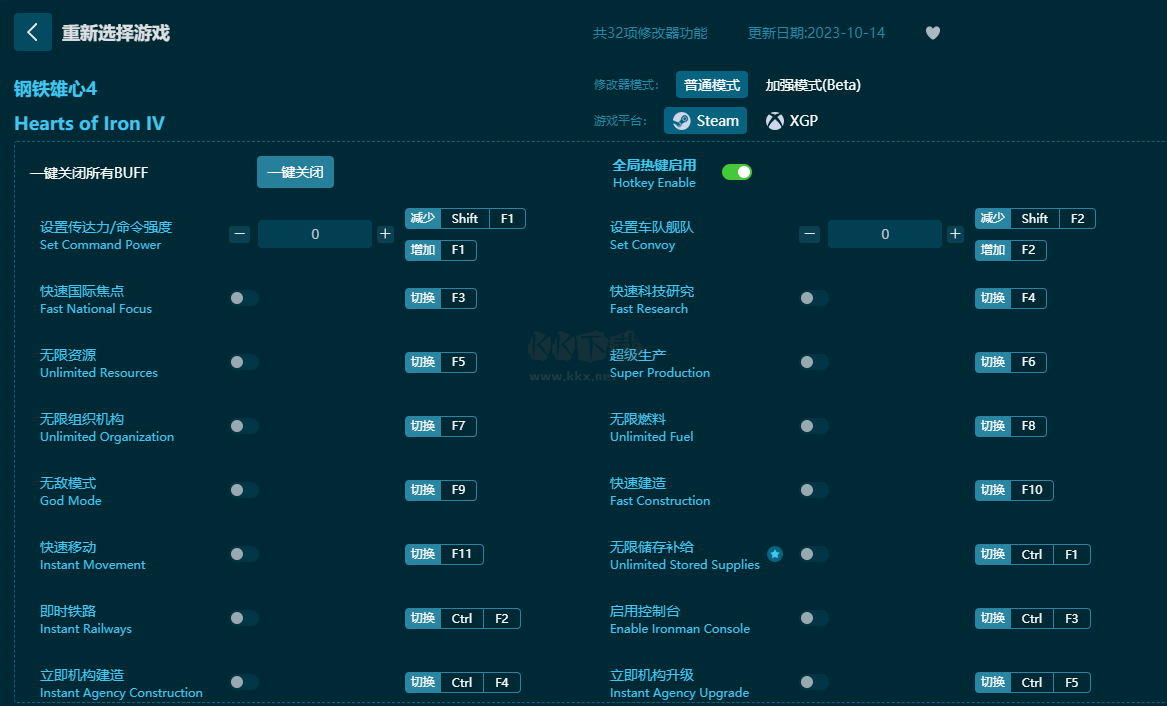The image size is (1167, 706).
Task: Turn on Unlimited Fuel
Action: pyautogui.click(x=813, y=426)
